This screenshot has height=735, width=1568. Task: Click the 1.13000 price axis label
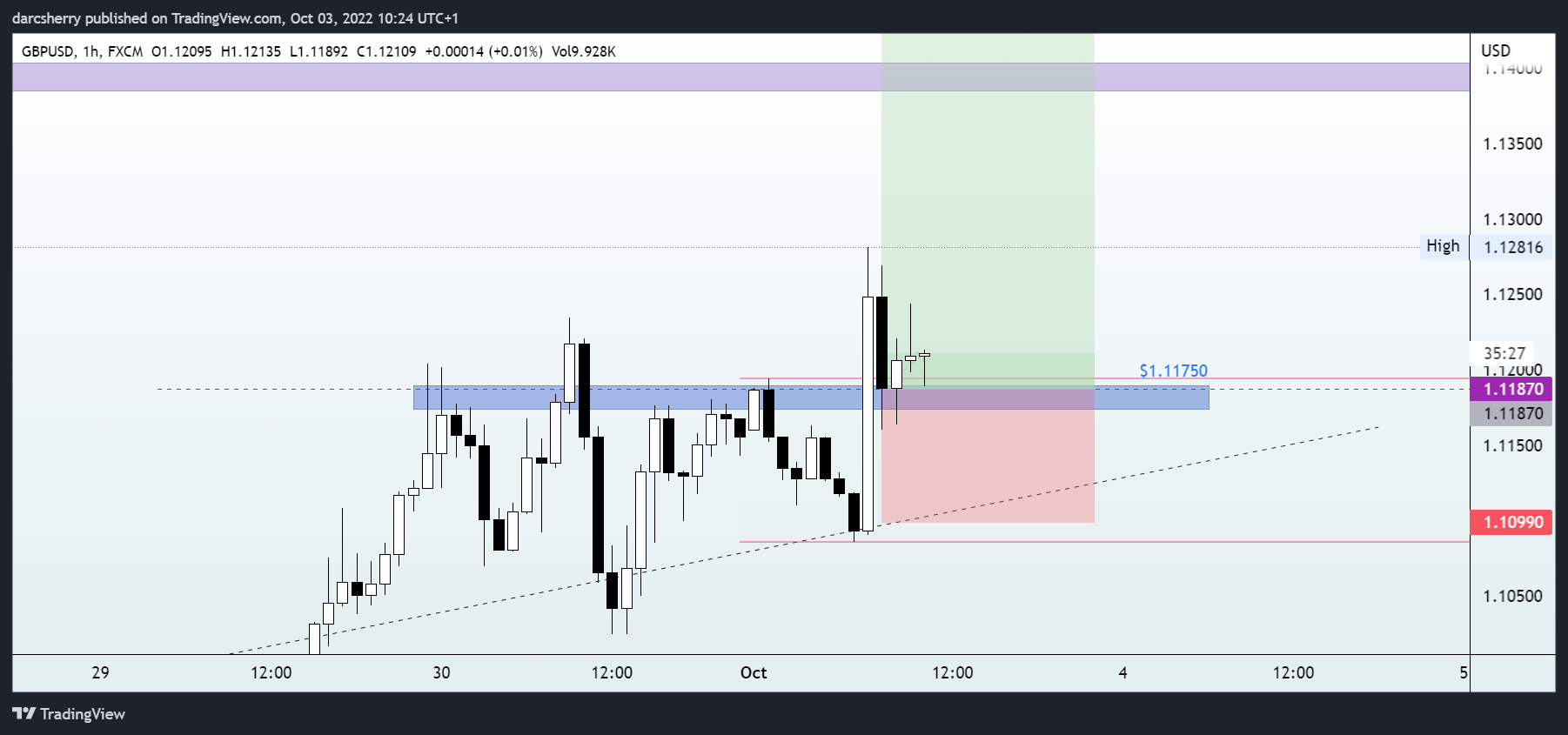[x=1512, y=219]
